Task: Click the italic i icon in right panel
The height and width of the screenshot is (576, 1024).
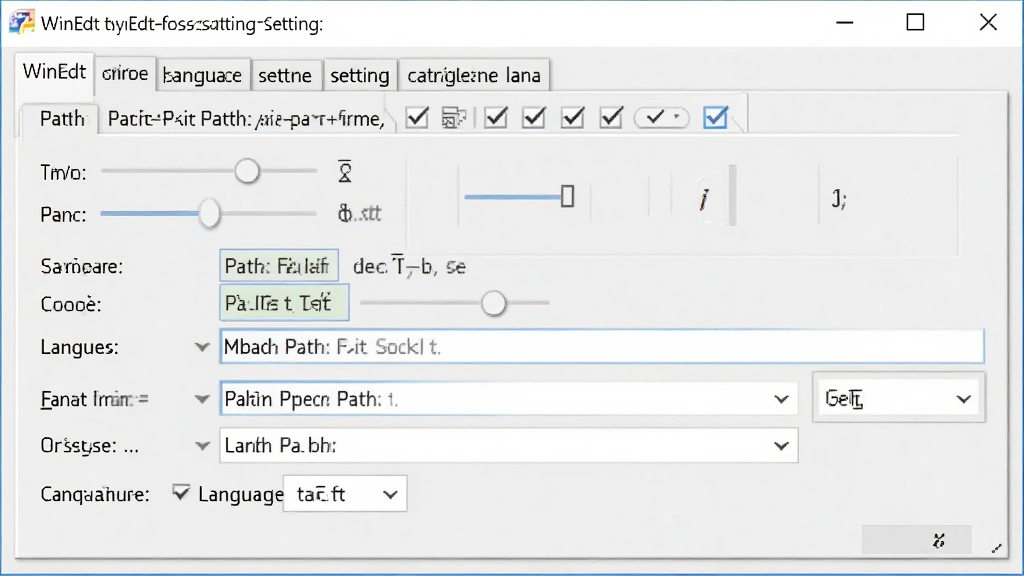Action: tap(703, 199)
